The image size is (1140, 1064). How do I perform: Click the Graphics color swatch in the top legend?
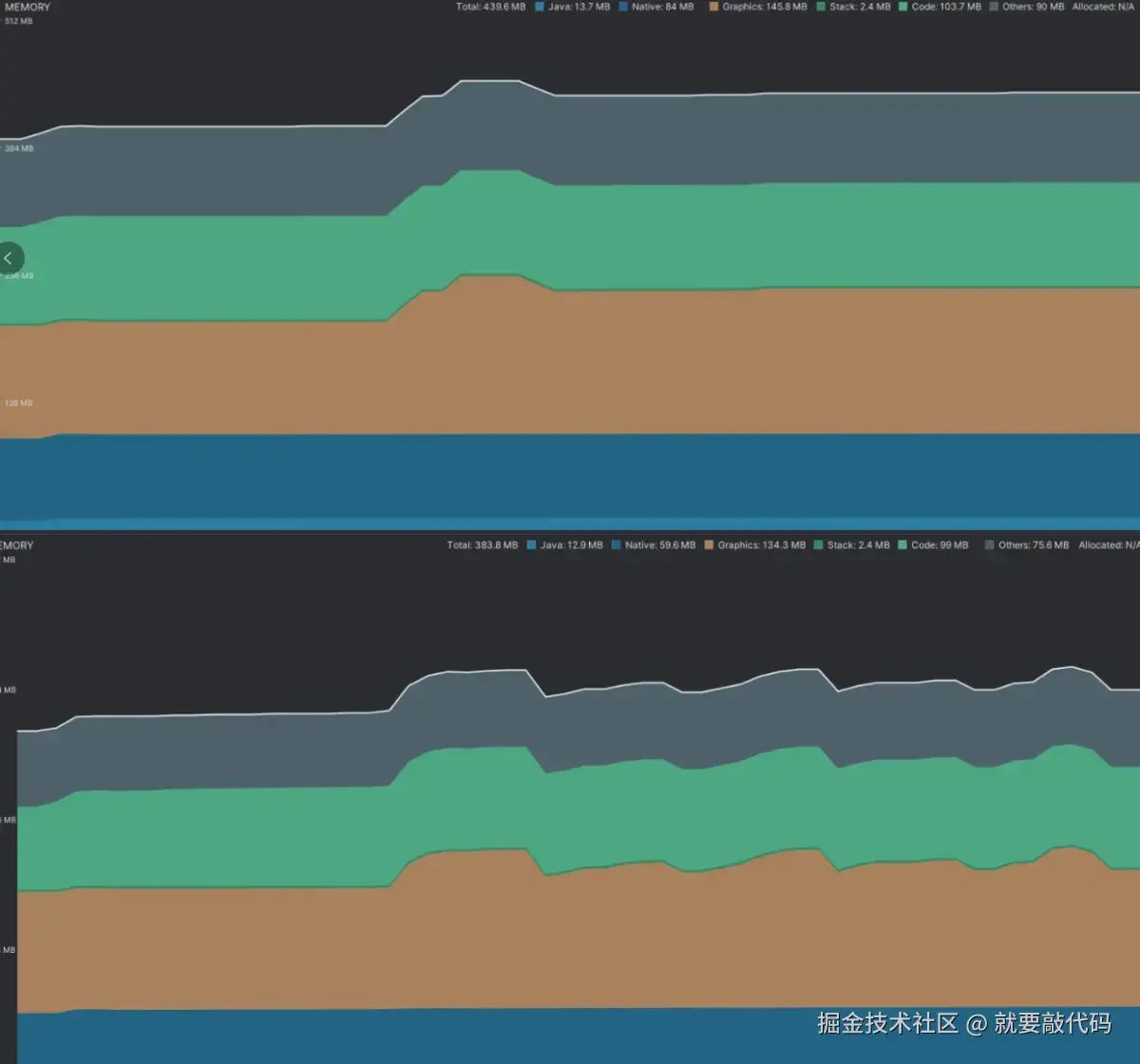pos(712,7)
